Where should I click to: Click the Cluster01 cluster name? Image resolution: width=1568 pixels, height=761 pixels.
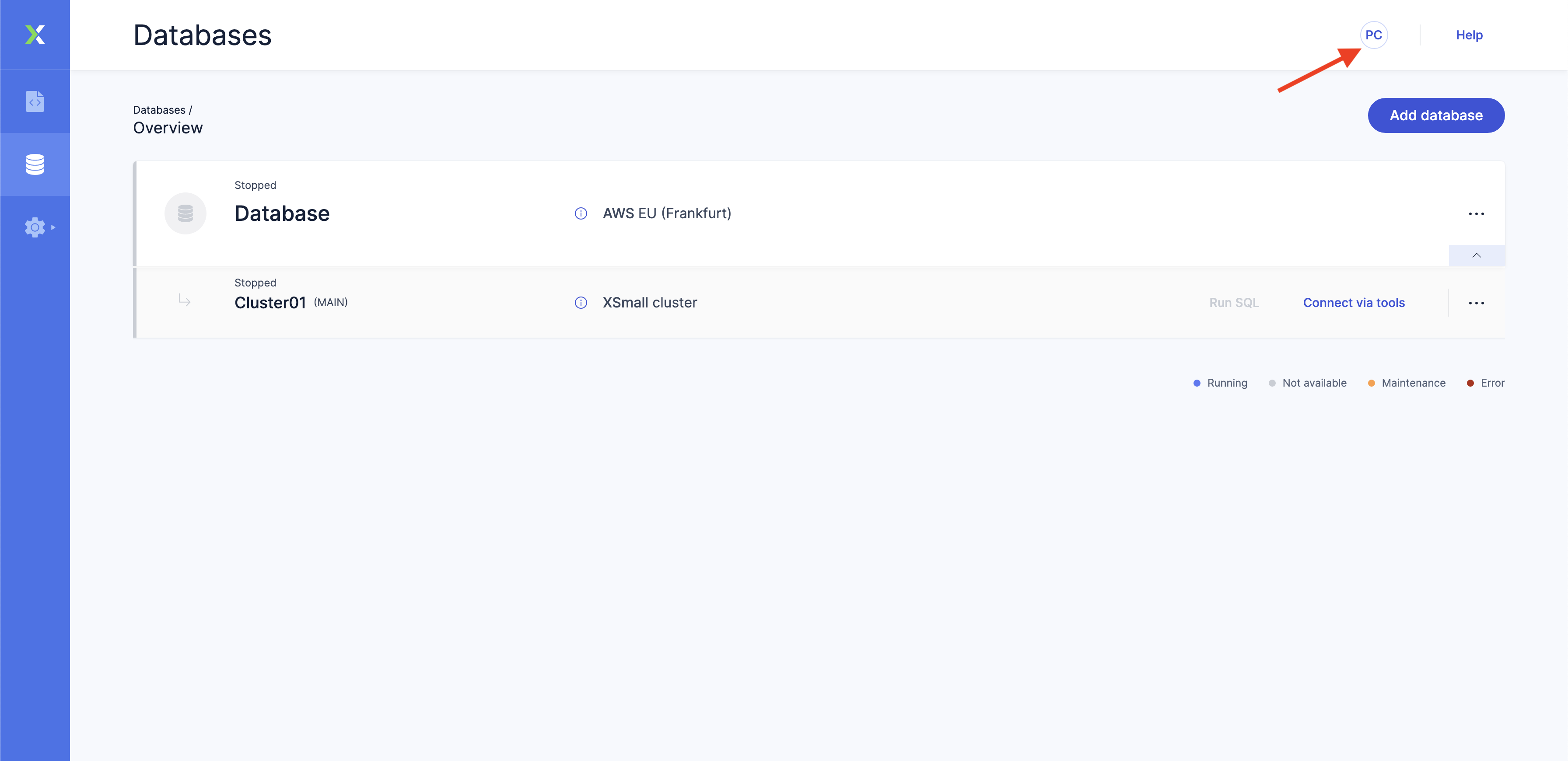tap(270, 303)
